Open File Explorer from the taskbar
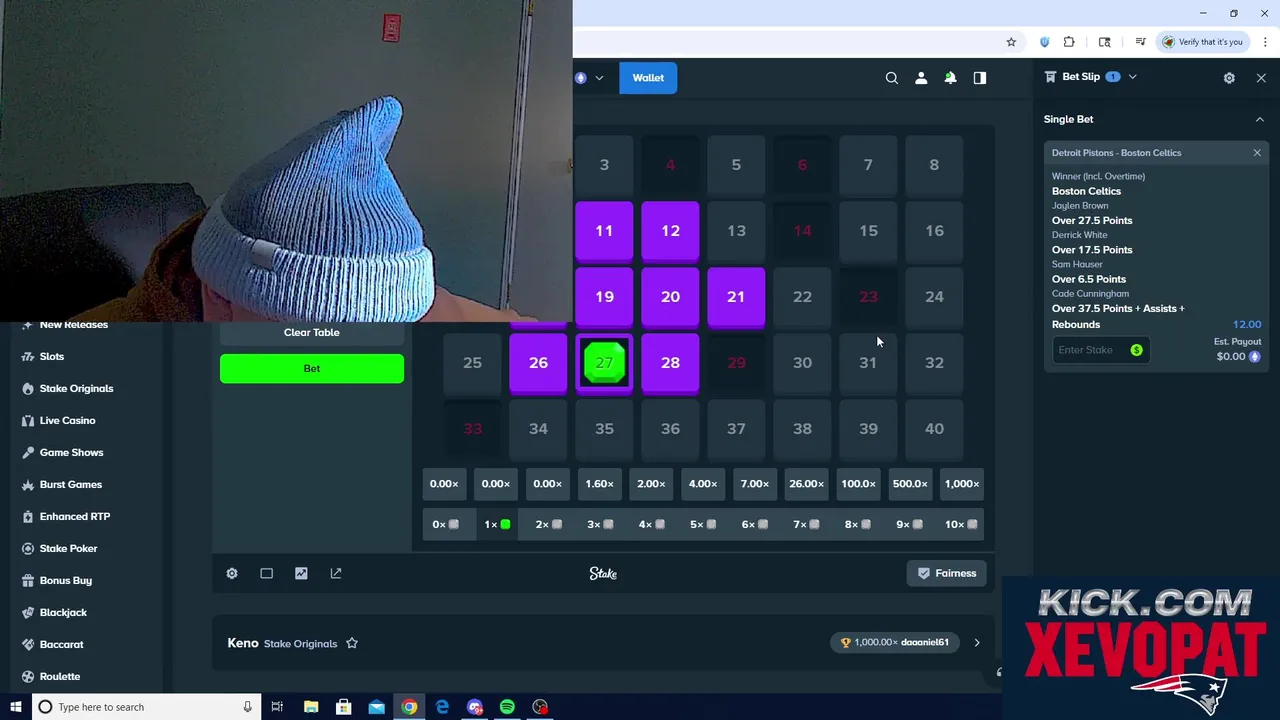The width and height of the screenshot is (1280, 720). [x=311, y=707]
